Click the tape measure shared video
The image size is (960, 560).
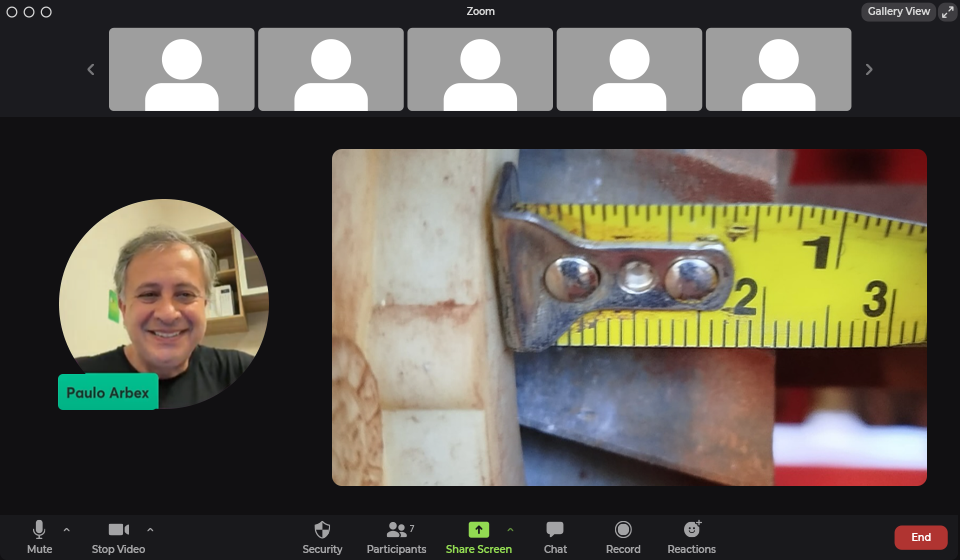click(629, 317)
